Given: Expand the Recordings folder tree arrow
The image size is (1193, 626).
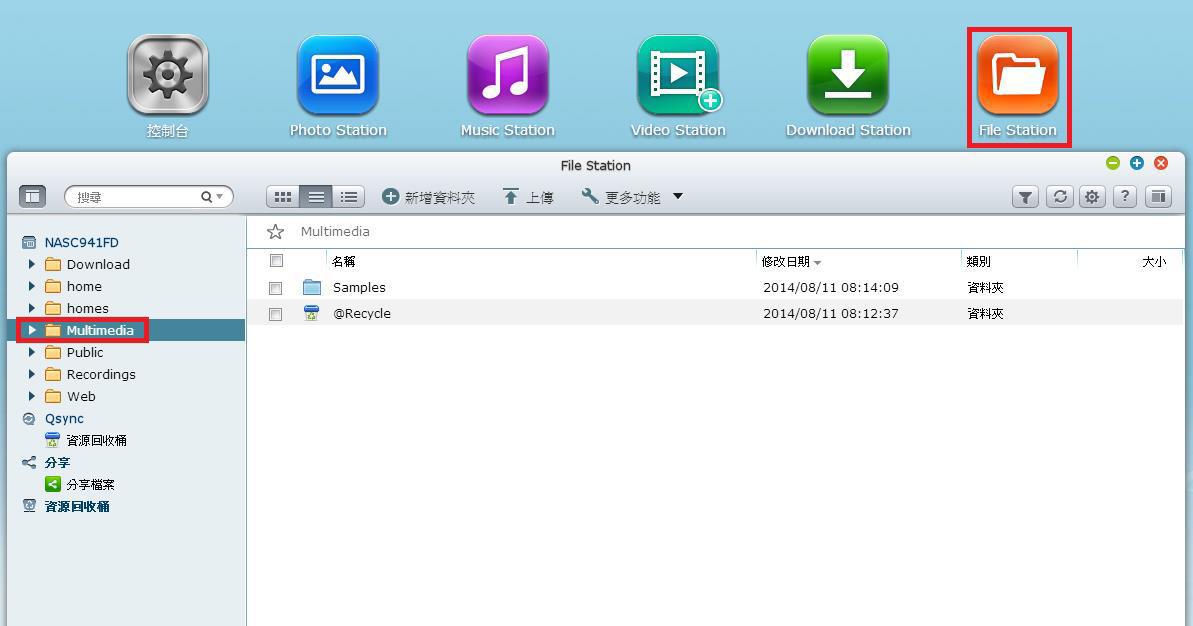Looking at the screenshot, I should point(31,374).
